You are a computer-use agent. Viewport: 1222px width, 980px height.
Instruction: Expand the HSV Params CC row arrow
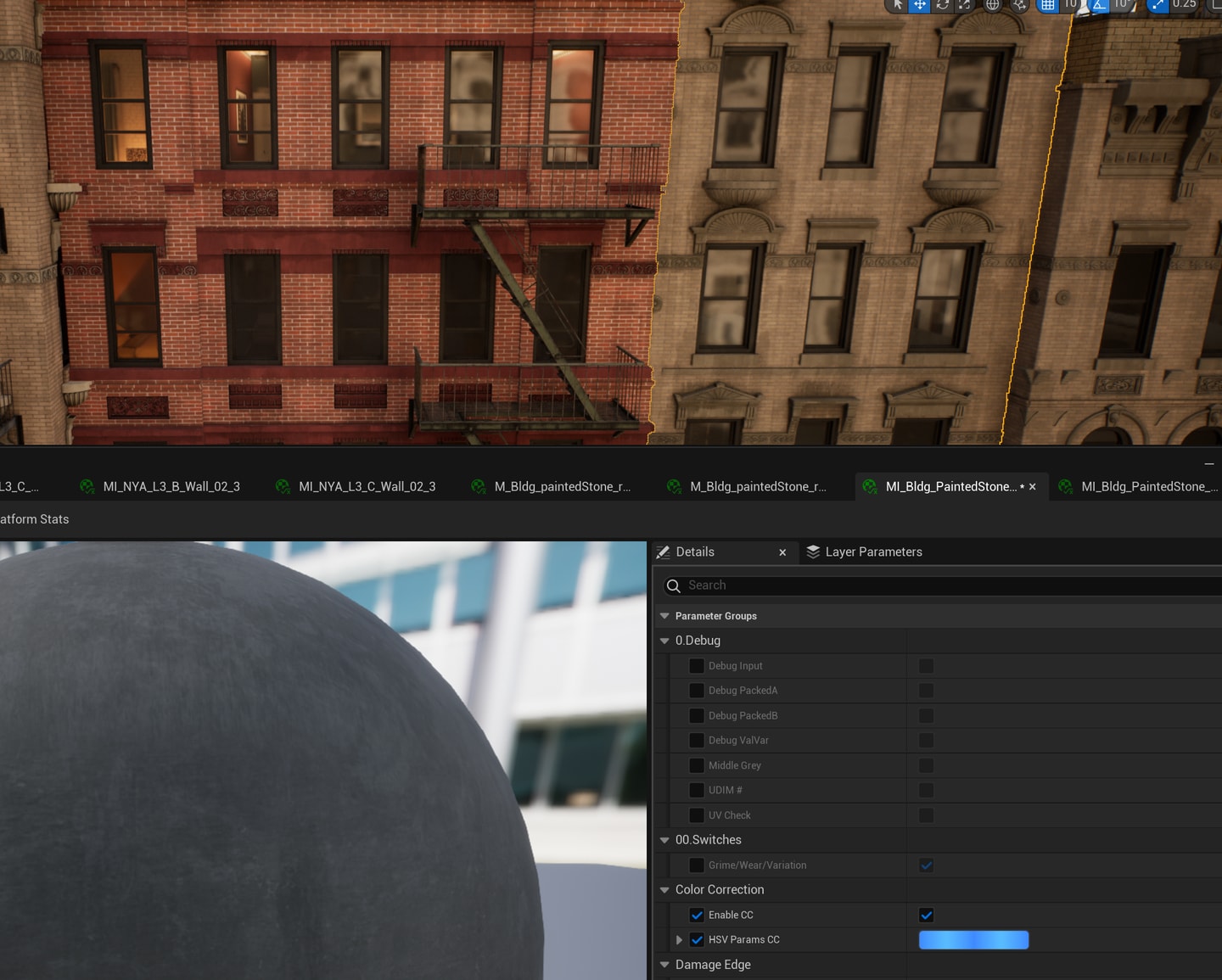tap(679, 940)
